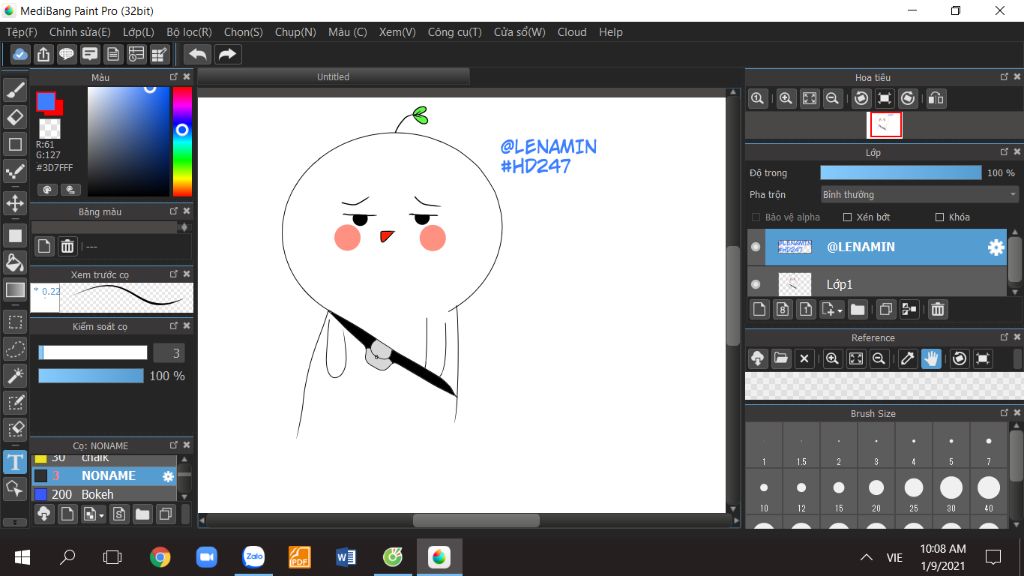Open the Lớp(L) menu
Screen dimensions: 1024x576
click(138, 32)
